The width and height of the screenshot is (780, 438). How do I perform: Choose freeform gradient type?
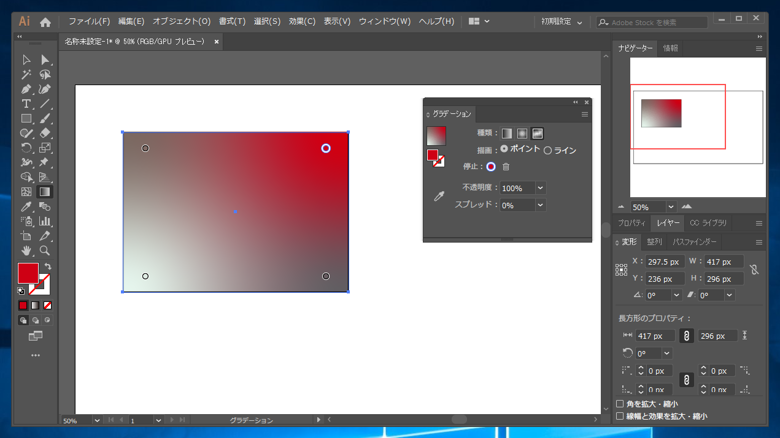pos(537,133)
